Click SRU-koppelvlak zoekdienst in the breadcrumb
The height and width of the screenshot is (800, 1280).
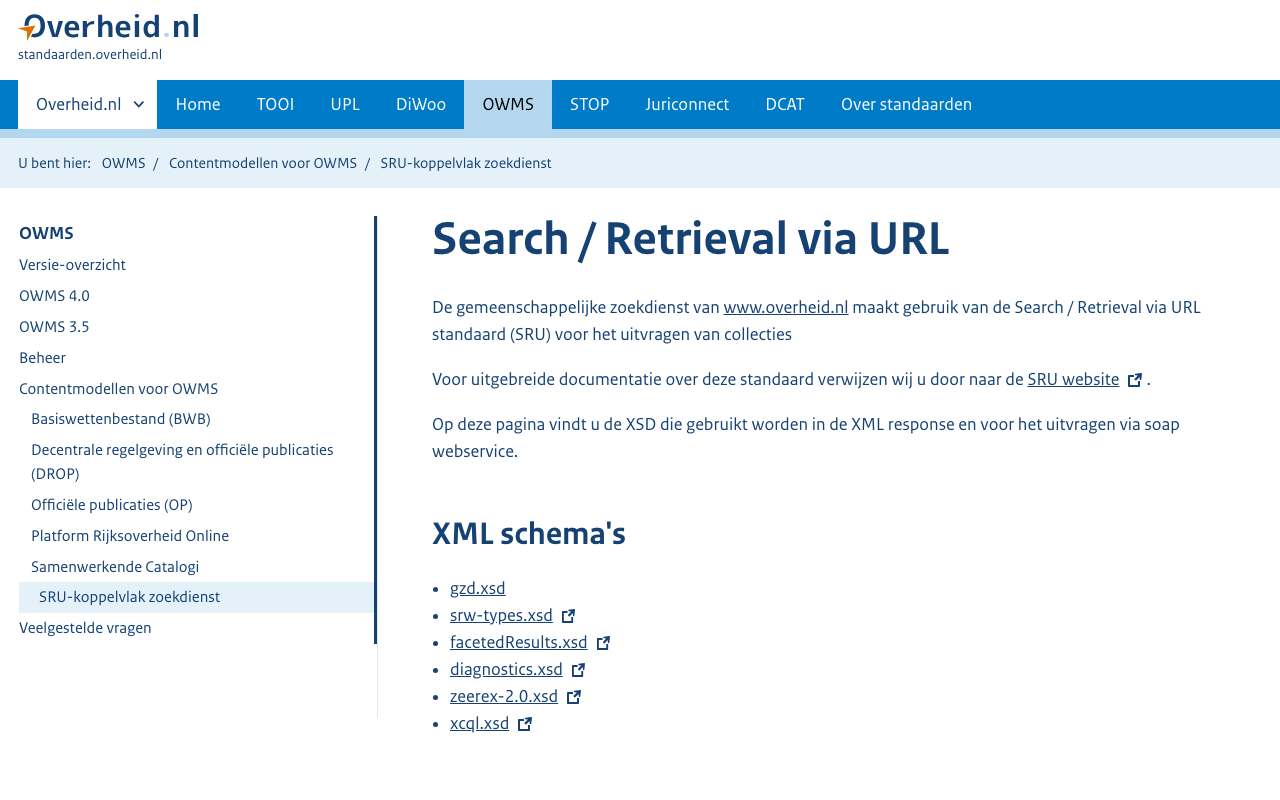pyautogui.click(x=466, y=163)
